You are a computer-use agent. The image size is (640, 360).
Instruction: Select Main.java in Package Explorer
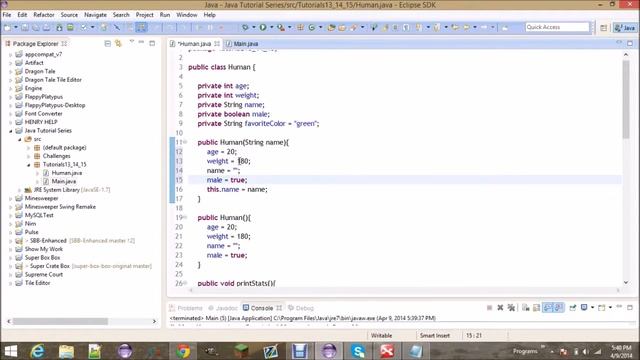(60, 182)
